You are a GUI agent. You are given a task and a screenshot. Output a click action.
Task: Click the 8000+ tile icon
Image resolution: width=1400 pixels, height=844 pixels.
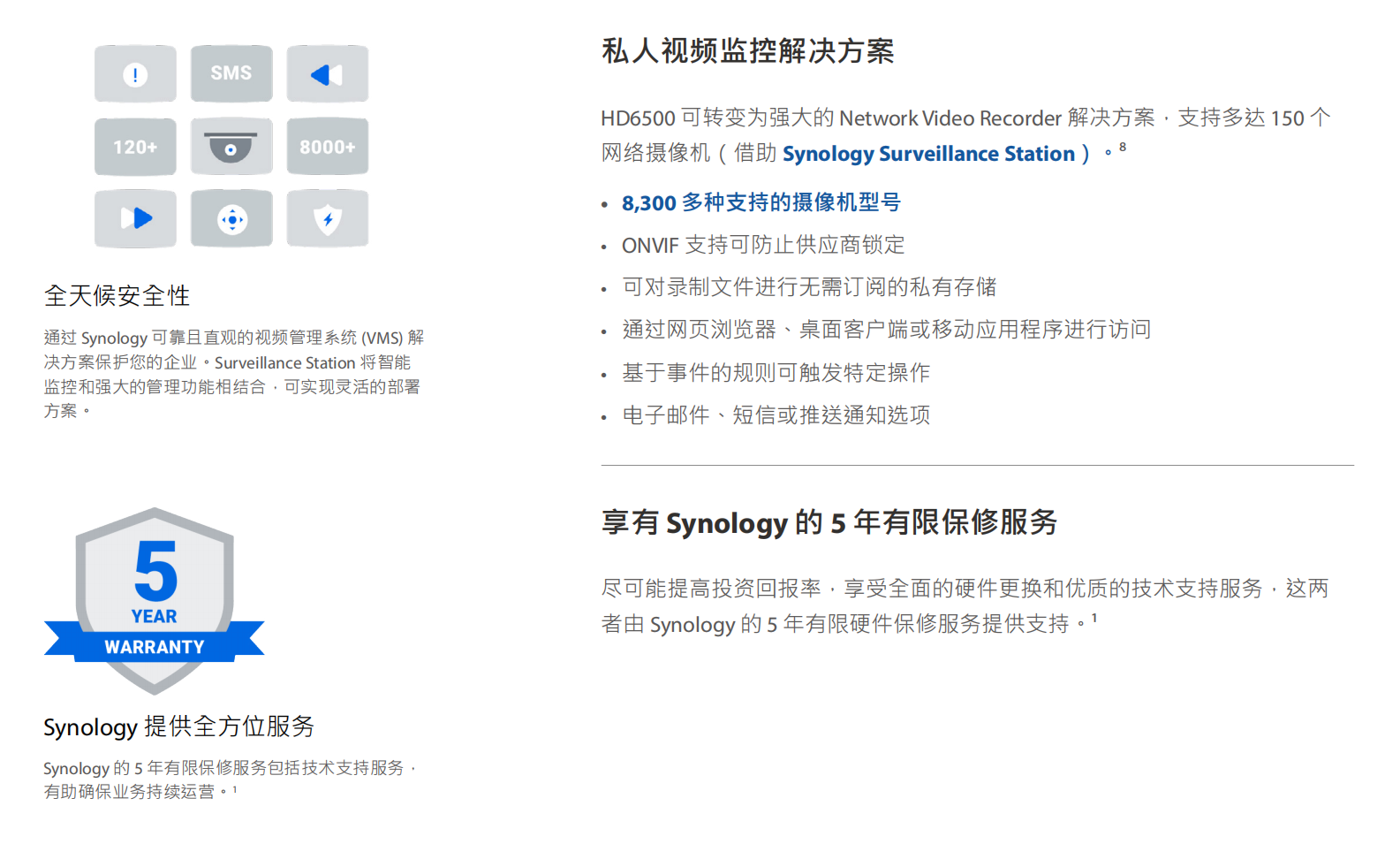click(x=328, y=147)
